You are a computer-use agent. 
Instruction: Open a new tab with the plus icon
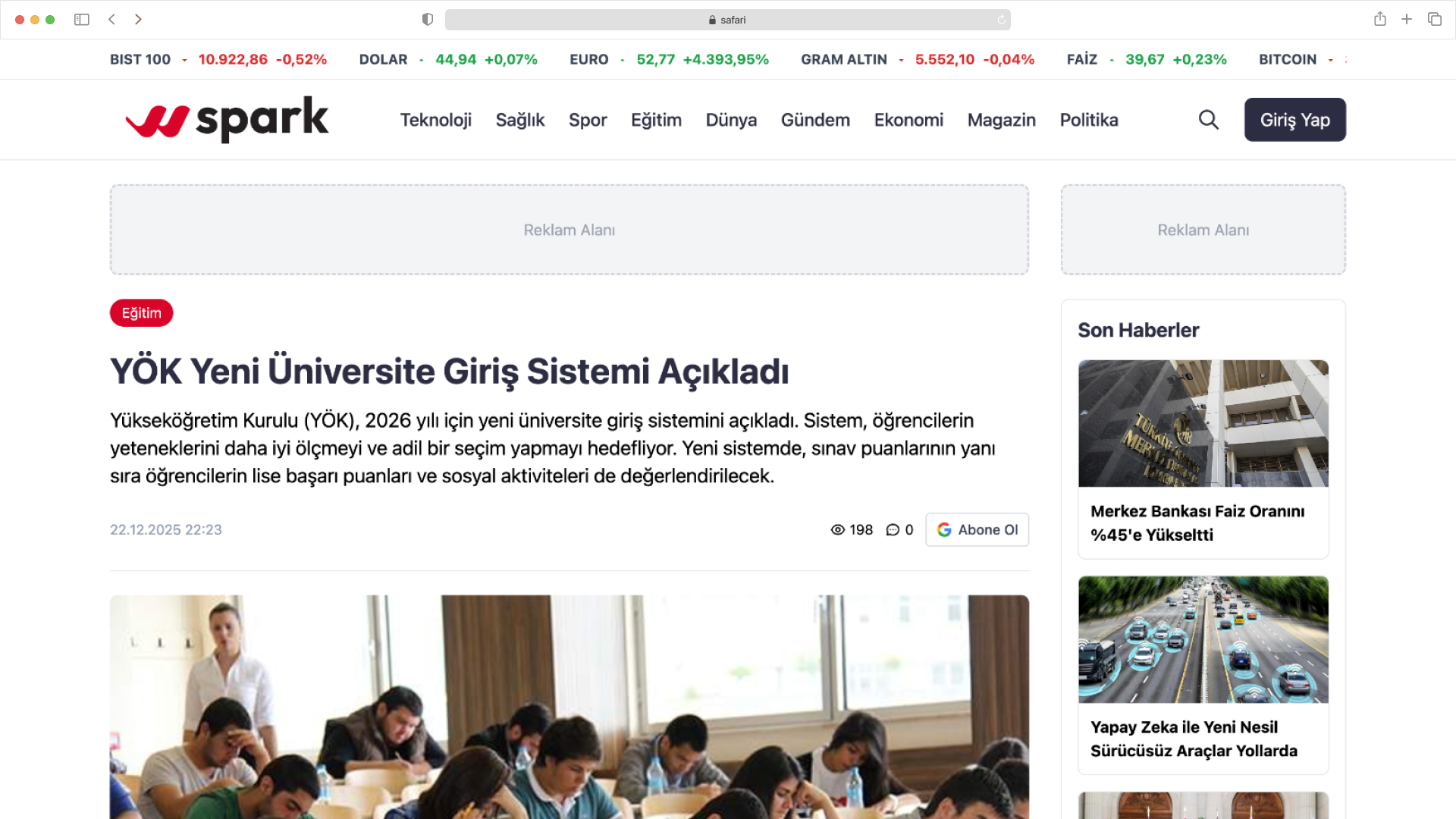pos(1407,19)
